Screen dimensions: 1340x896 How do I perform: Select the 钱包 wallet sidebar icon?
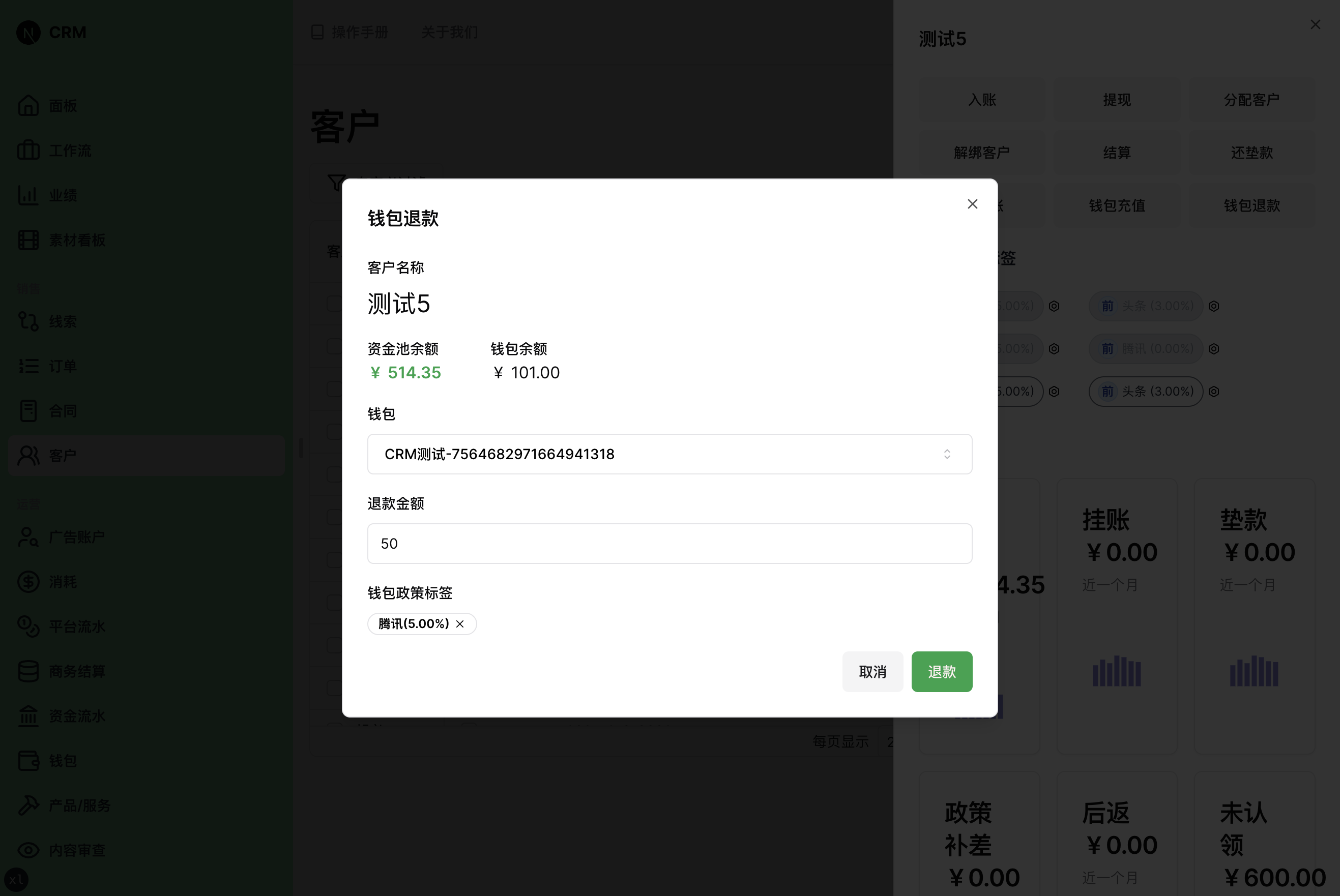click(28, 761)
